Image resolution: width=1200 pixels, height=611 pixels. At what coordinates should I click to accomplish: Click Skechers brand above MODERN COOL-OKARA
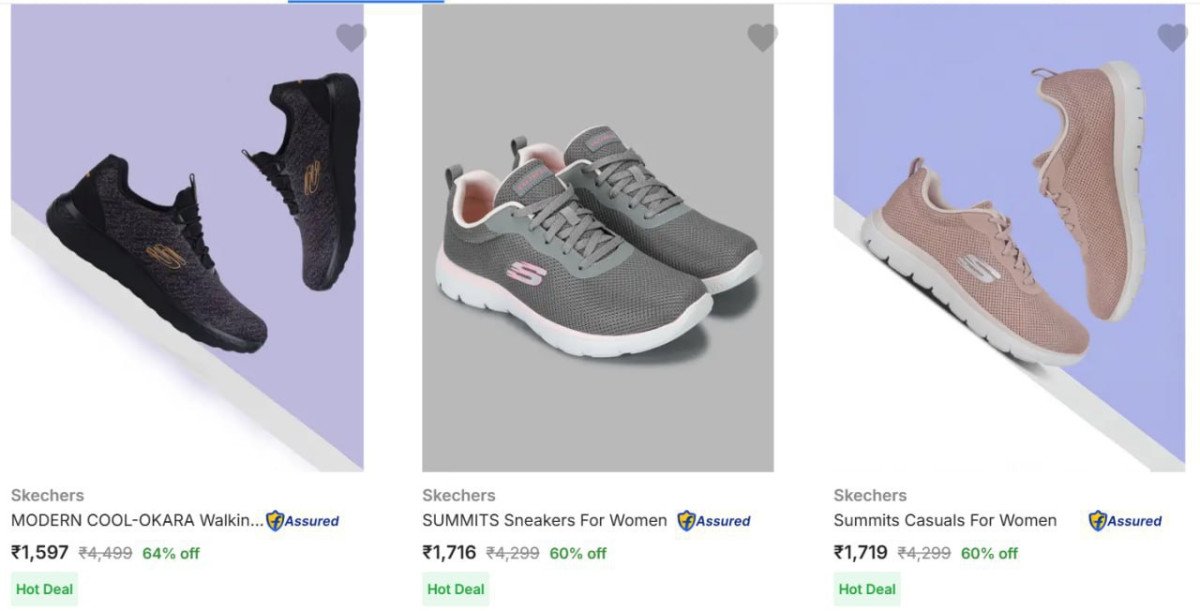(x=47, y=495)
